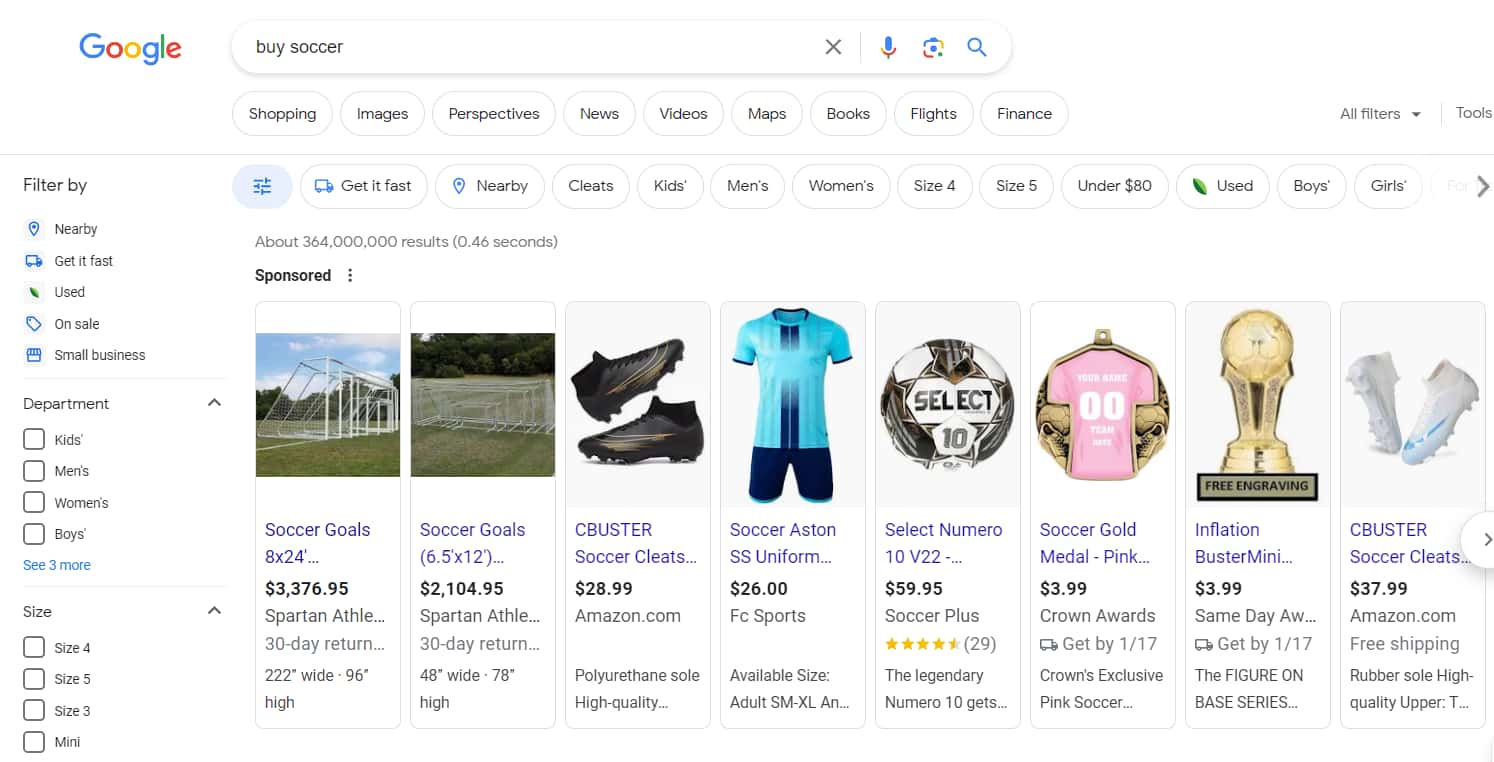Viewport: 1494px width, 762px height.
Task: Select the Nearby filter chip with location pin
Action: pos(489,186)
